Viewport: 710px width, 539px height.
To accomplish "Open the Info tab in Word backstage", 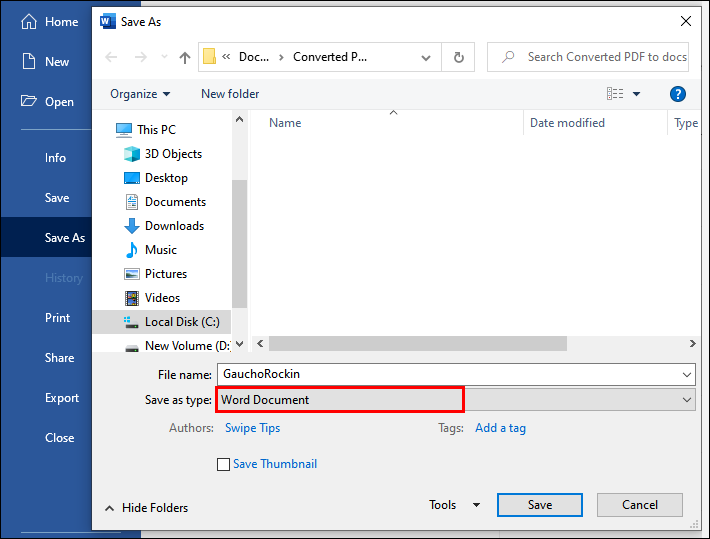I will pyautogui.click(x=55, y=158).
